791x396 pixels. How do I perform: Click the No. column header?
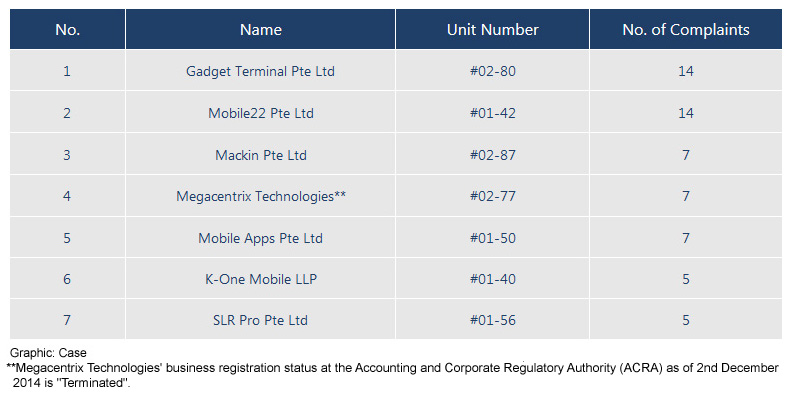click(68, 30)
